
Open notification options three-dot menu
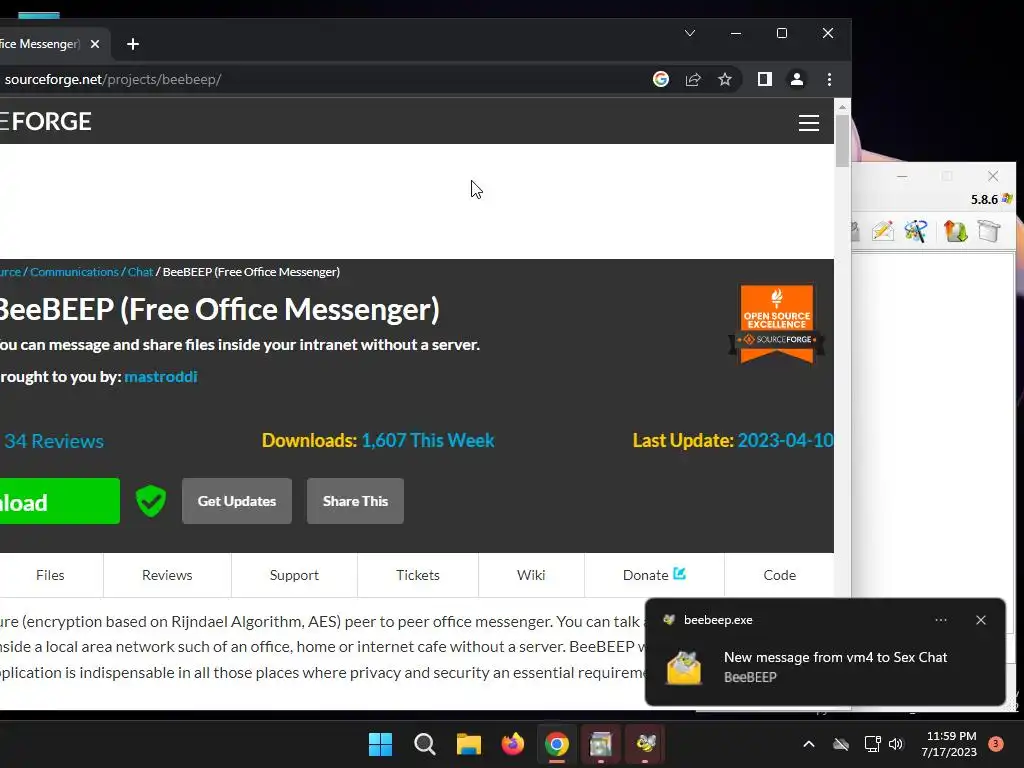(x=941, y=620)
